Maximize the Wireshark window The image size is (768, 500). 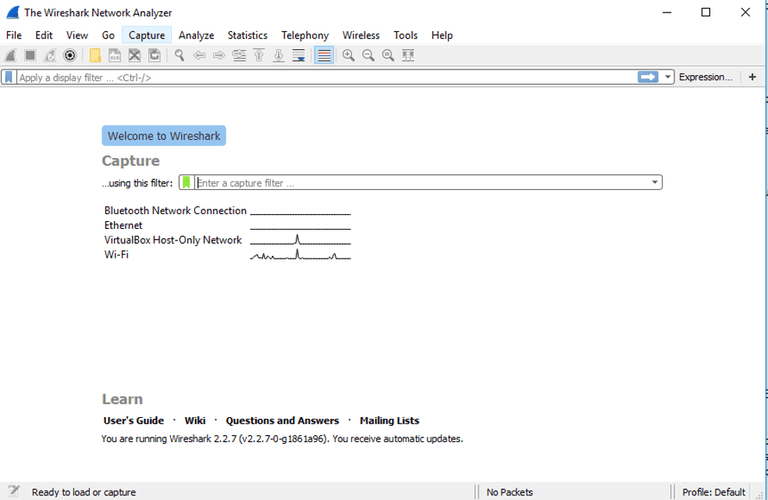click(706, 12)
